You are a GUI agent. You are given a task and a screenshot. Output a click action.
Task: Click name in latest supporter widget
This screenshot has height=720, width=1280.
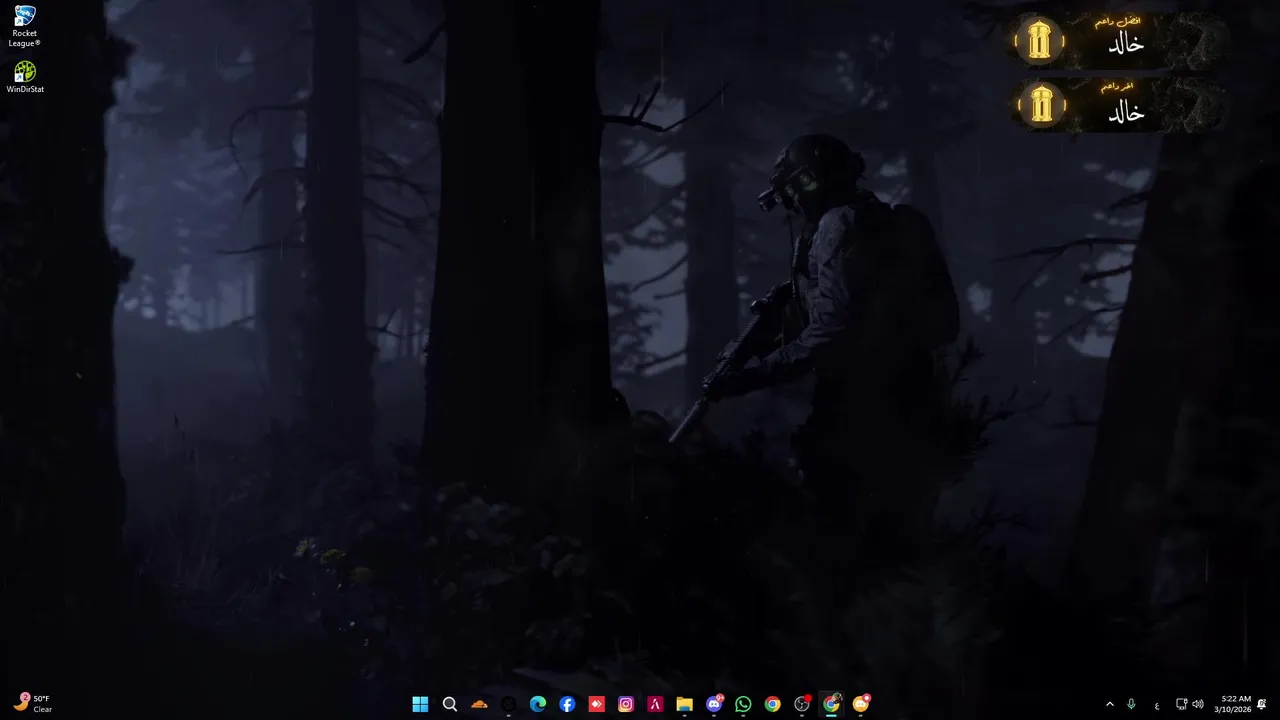coord(1126,112)
